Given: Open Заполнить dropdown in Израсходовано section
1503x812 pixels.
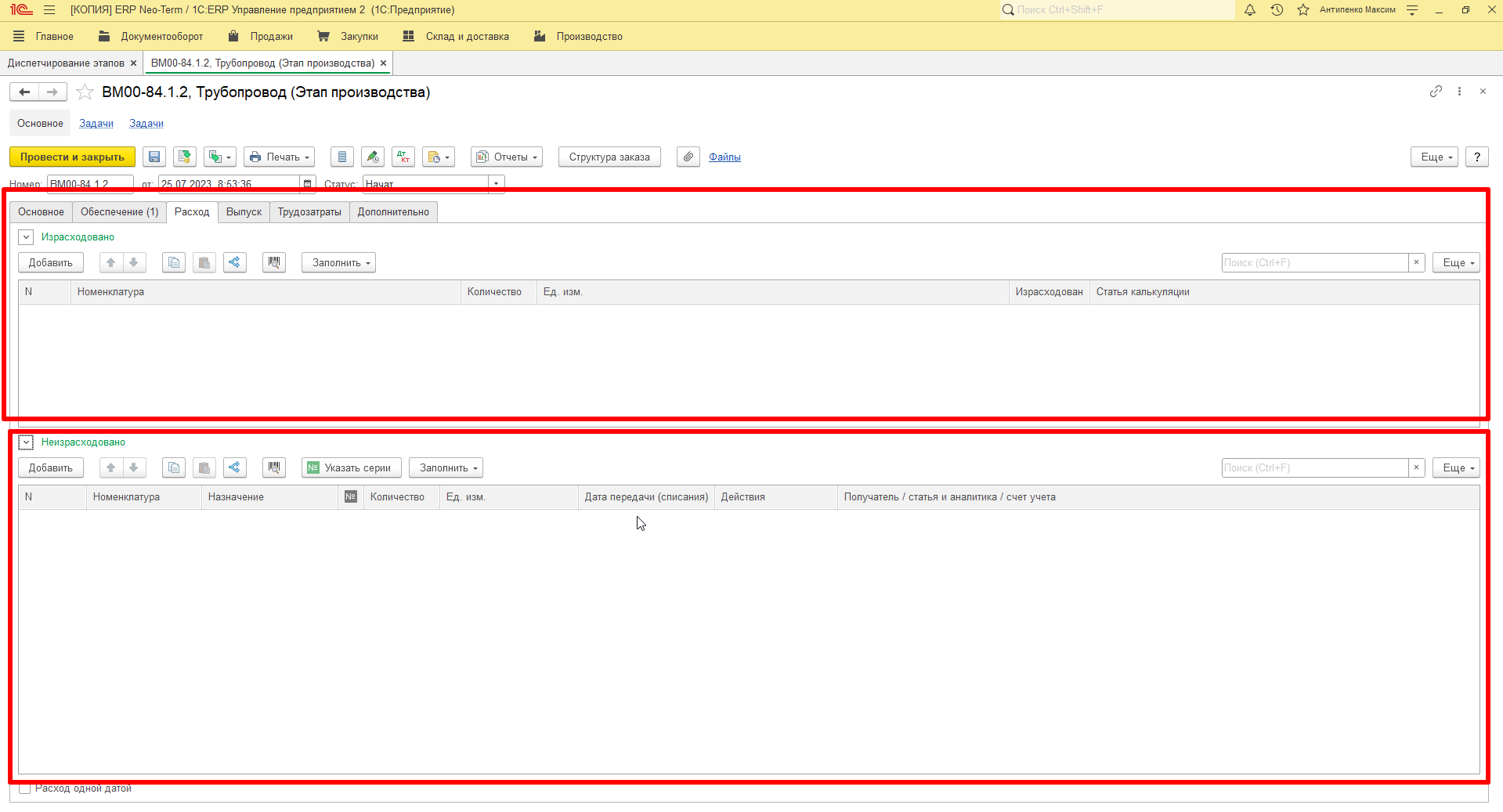Looking at the screenshot, I should point(338,263).
